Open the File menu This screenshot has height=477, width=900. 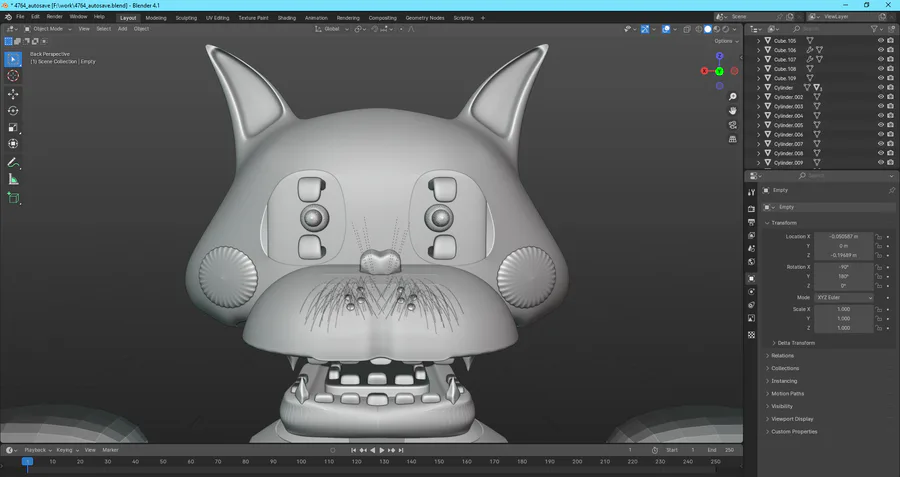20,17
